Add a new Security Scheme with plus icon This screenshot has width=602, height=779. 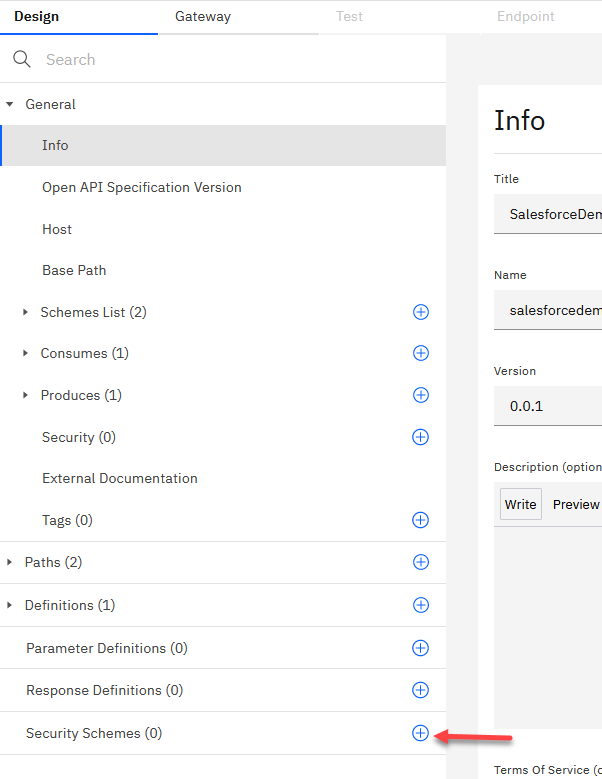click(x=421, y=733)
